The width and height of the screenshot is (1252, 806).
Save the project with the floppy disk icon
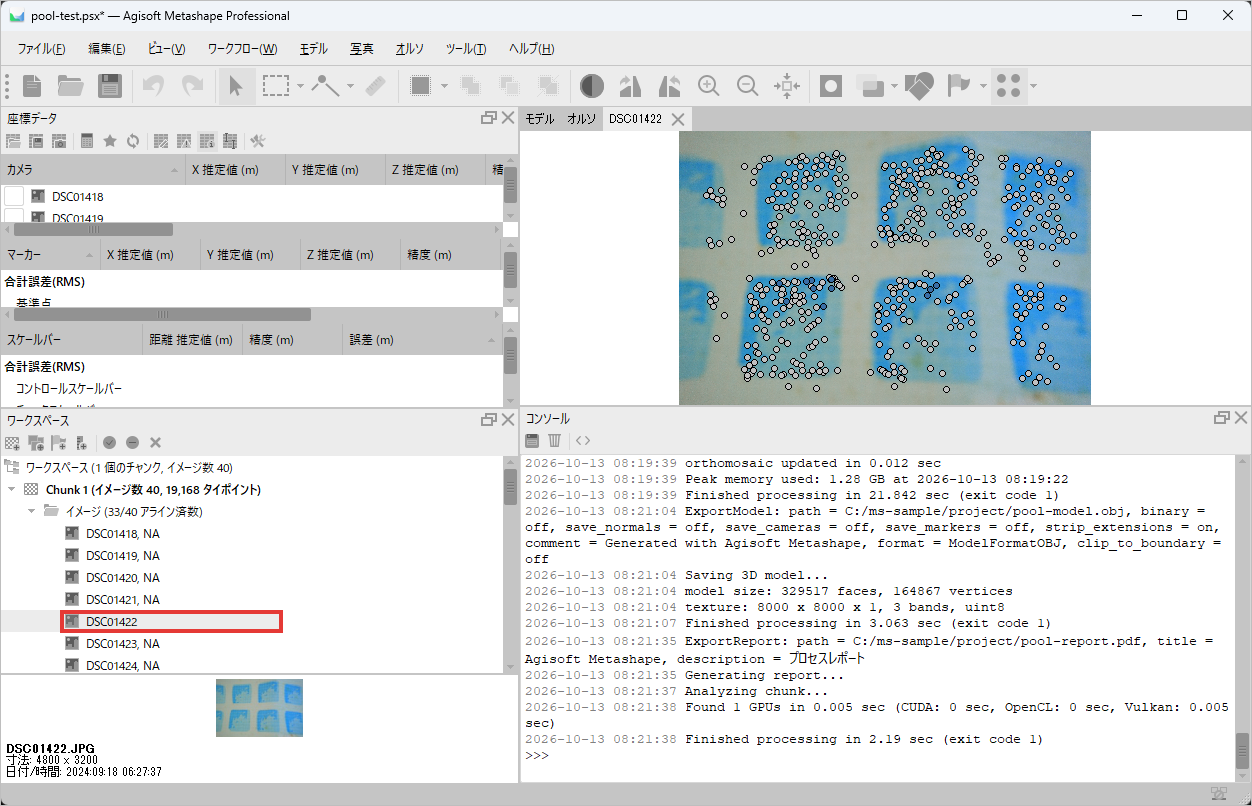click(109, 86)
